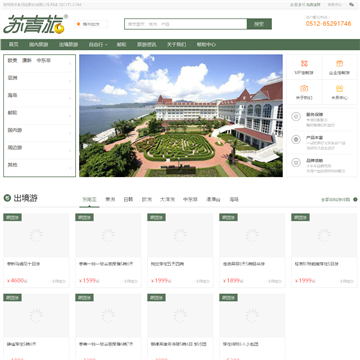Click the camera icon above 关于我们
Screen dimensions: 360x360
[x=304, y=88]
